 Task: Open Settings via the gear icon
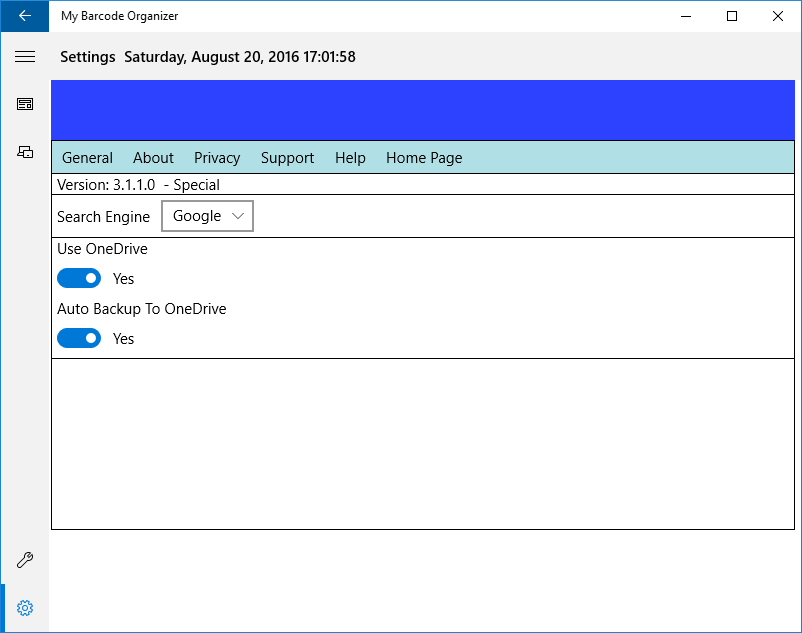point(25,607)
